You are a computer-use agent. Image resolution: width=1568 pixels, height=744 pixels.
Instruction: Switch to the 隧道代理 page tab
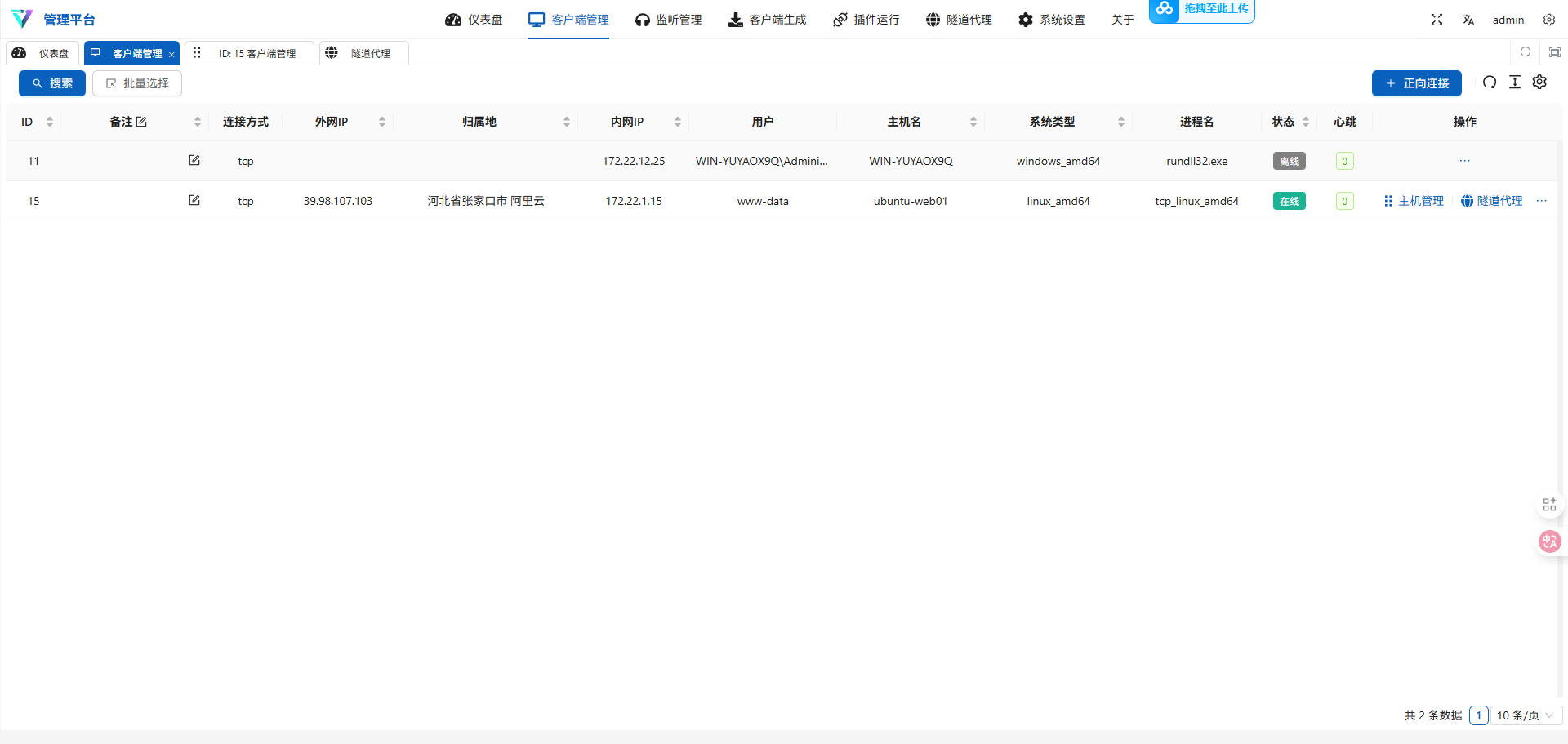tap(364, 53)
